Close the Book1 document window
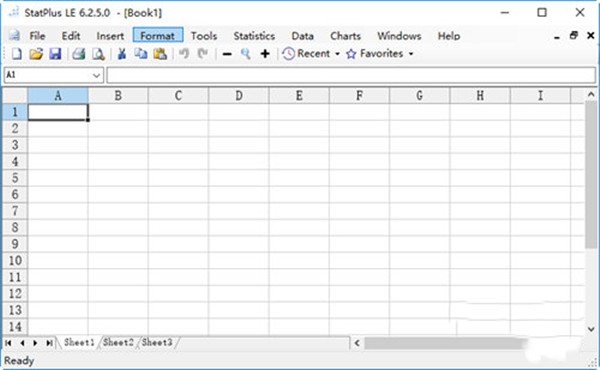Image resolution: width=600 pixels, height=370 pixels. [590, 36]
